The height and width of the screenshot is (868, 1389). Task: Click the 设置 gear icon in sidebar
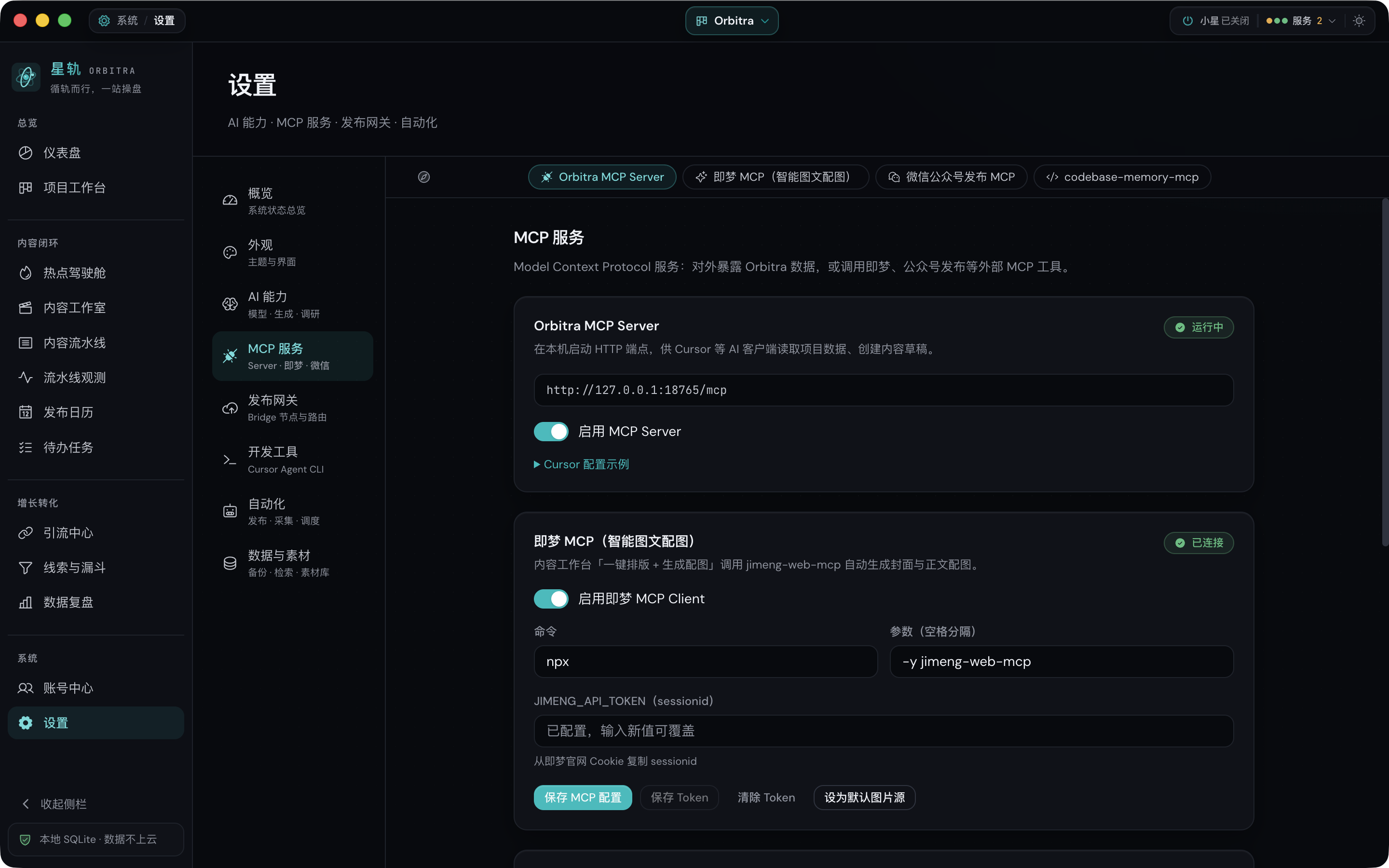pyautogui.click(x=25, y=723)
